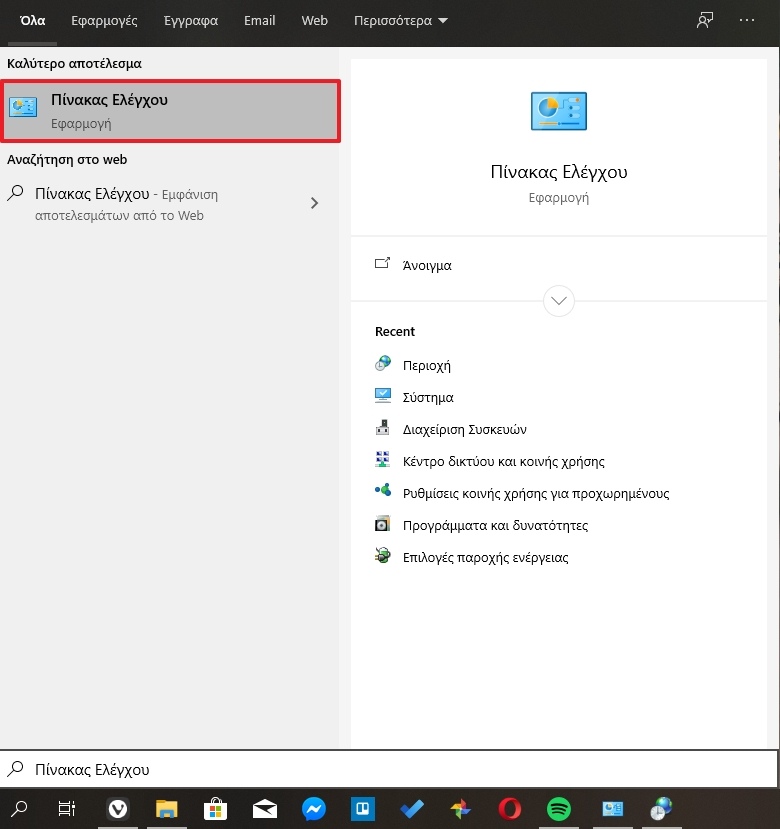Open Opera browser from the taskbar

(x=510, y=808)
